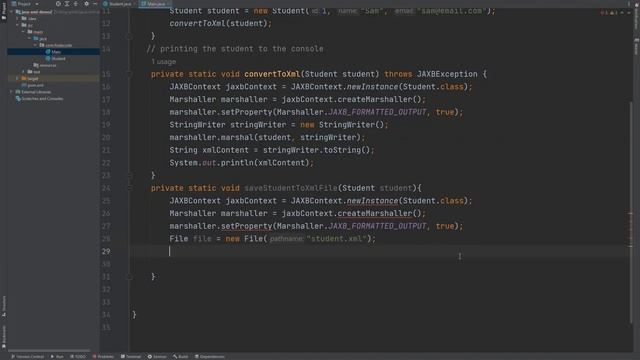The height and width of the screenshot is (360, 640).
Task: Click "student.xml" string on line 28
Action: point(336,239)
